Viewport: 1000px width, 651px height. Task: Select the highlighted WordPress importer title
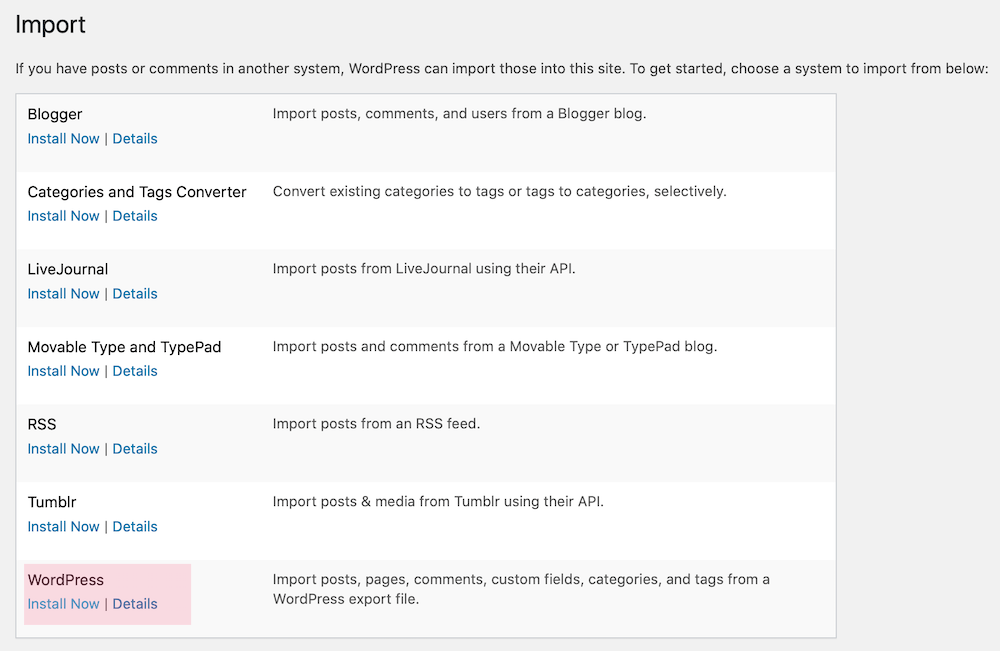(x=66, y=580)
